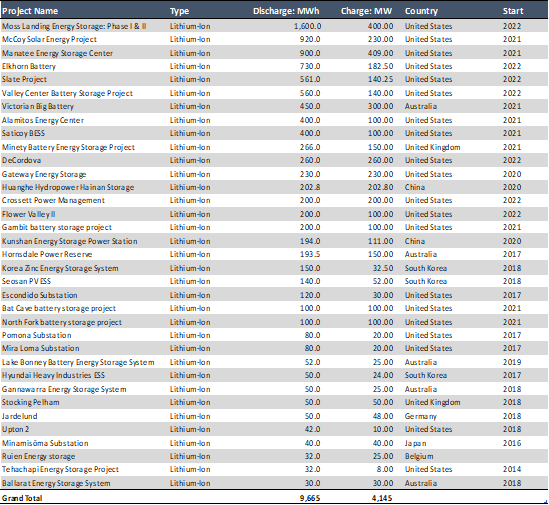Select the Escondido Substation cell
The image size is (549, 505).
(39, 295)
